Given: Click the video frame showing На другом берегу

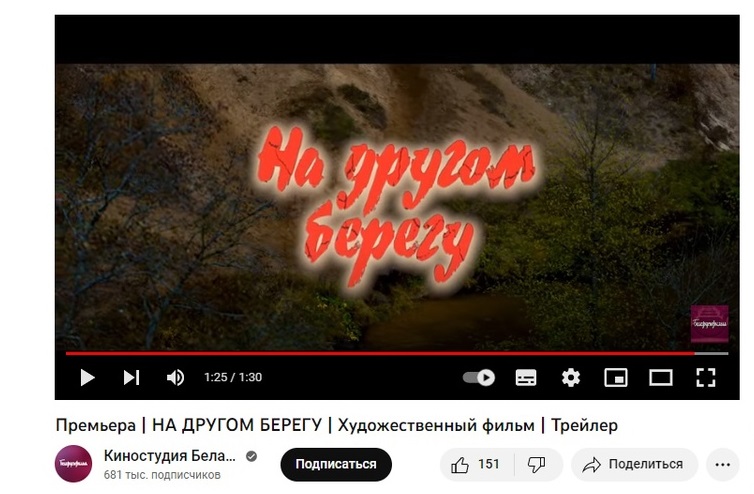Looking at the screenshot, I should pos(397,207).
